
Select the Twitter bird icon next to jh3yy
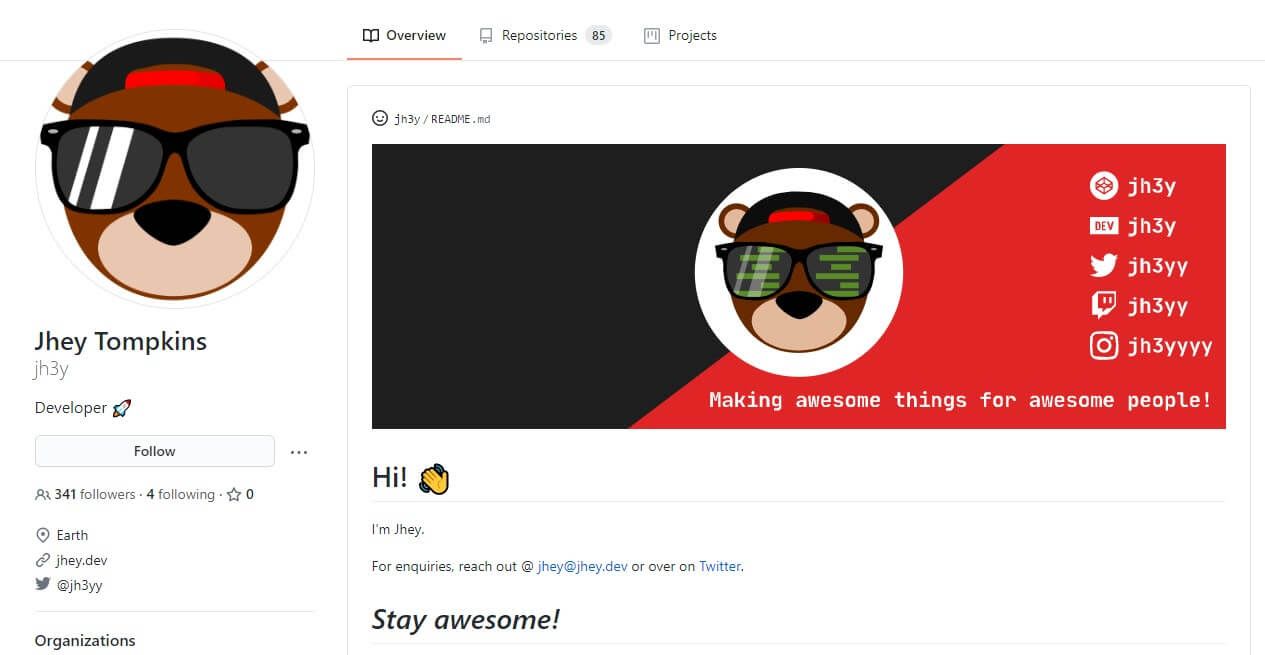point(1103,265)
